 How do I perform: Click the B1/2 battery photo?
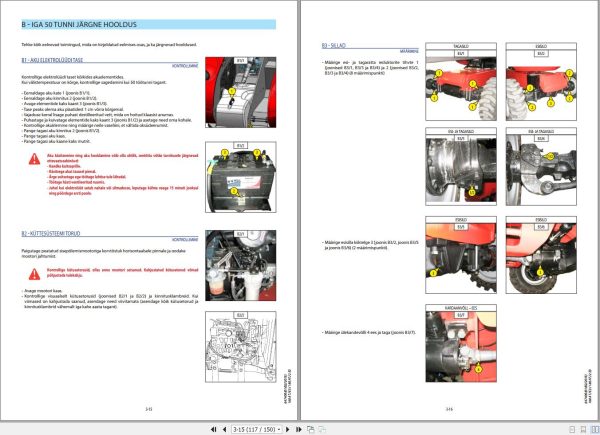(241, 177)
